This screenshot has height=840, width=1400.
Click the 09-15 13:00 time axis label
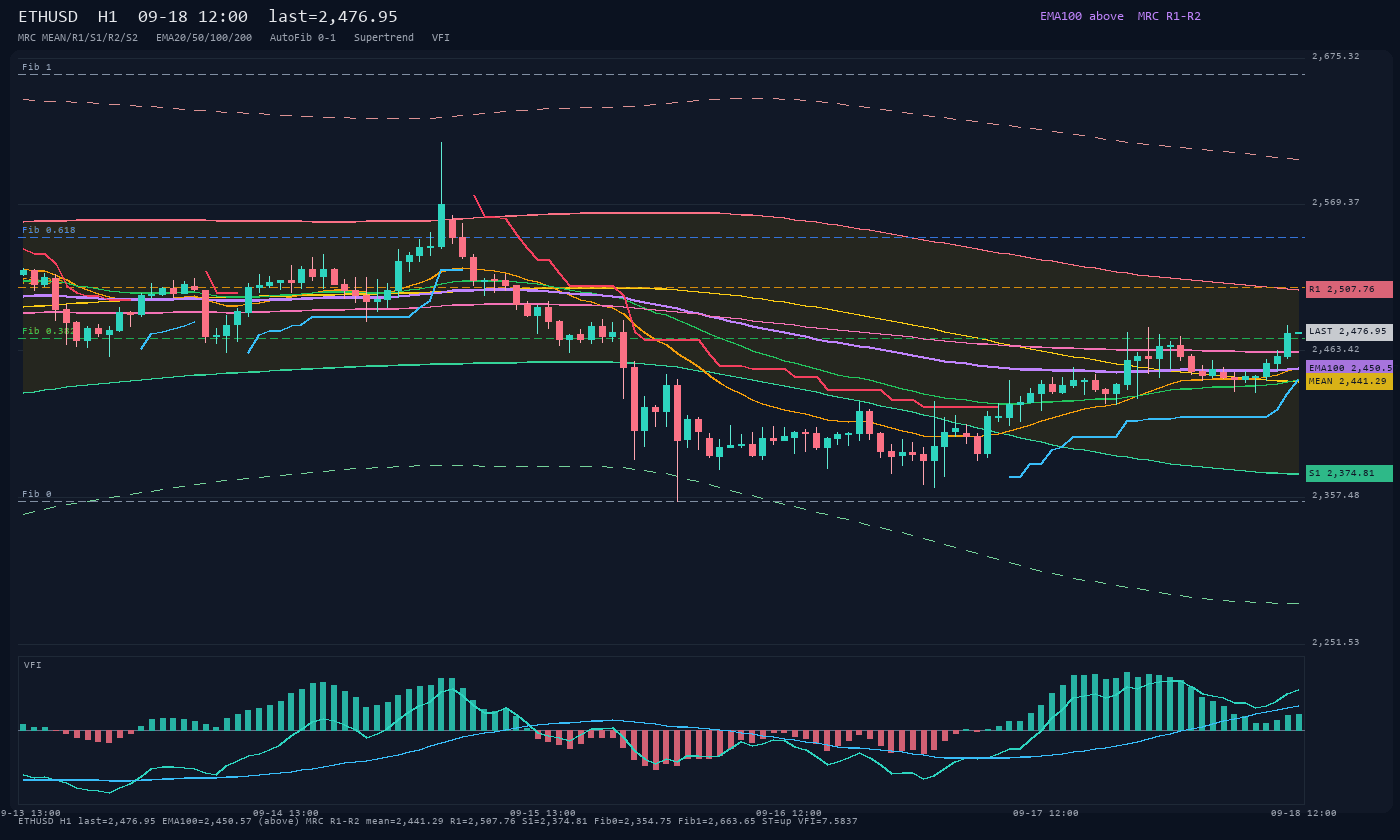click(543, 813)
